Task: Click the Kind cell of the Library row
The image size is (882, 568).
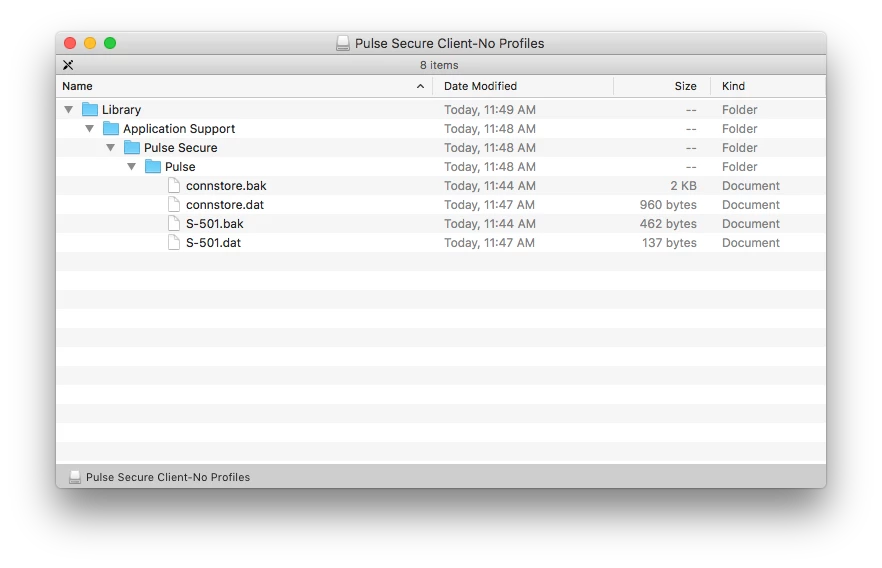Action: (x=740, y=110)
